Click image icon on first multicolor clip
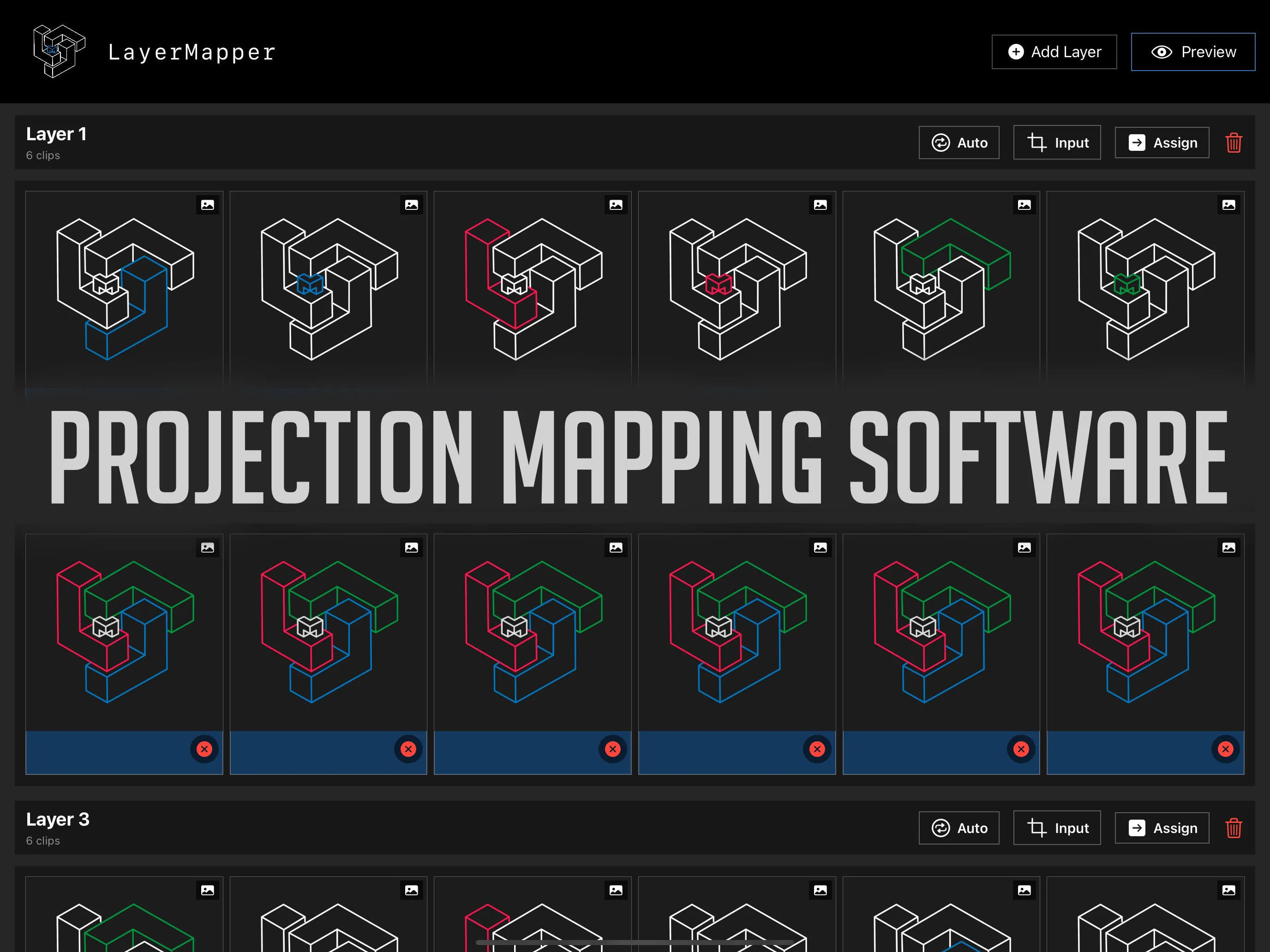This screenshot has width=1270, height=952. pos(208,547)
